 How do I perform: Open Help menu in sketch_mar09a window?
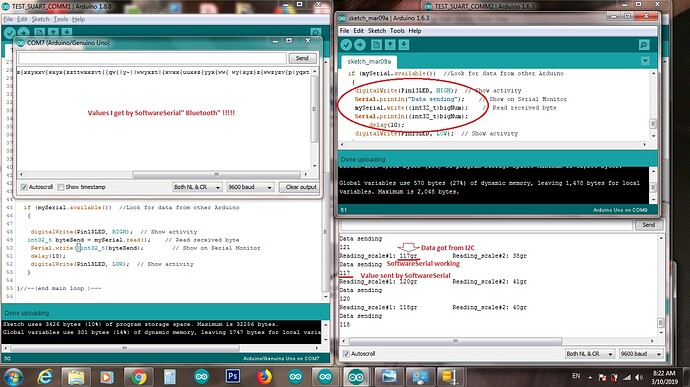[415, 31]
